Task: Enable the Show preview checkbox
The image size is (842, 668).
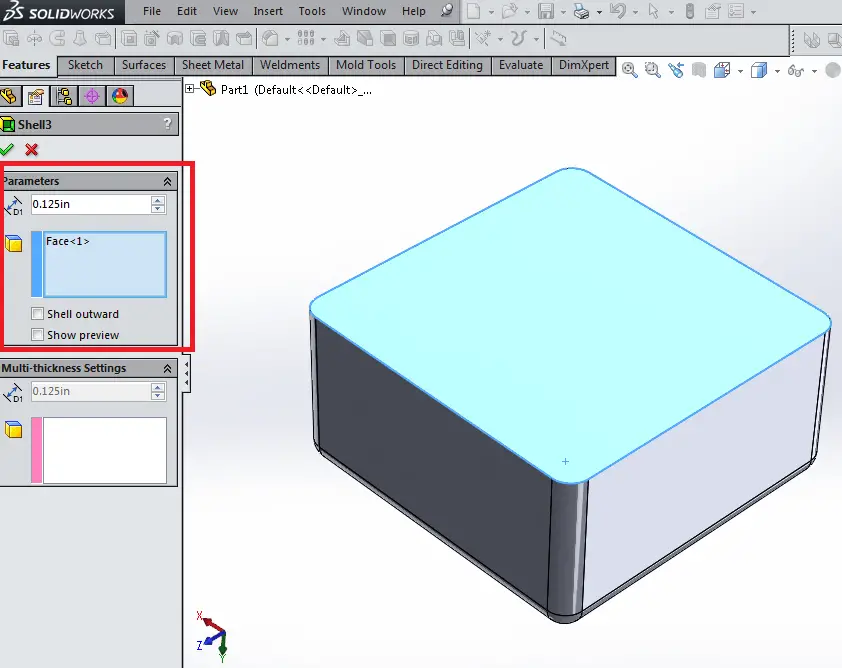Action: (38, 335)
